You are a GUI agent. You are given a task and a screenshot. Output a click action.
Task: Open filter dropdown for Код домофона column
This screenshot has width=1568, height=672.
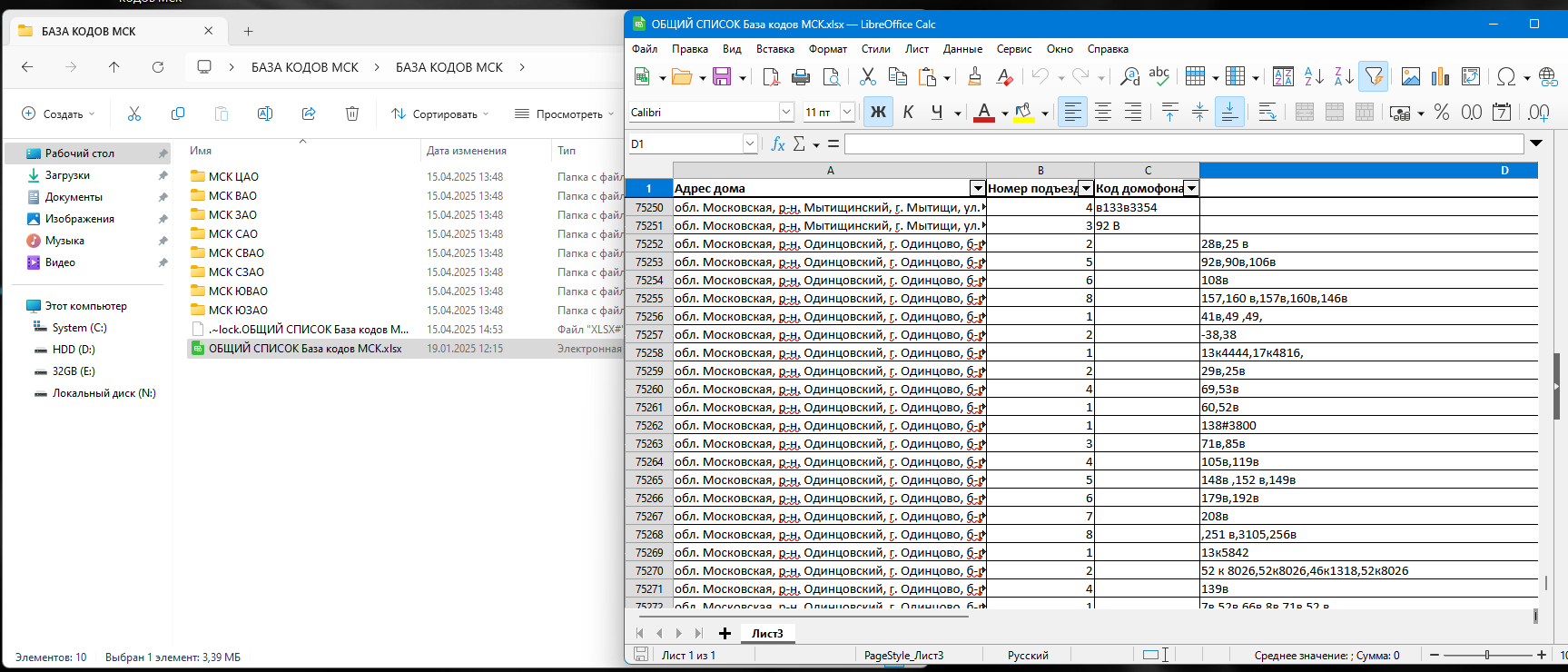point(1191,188)
